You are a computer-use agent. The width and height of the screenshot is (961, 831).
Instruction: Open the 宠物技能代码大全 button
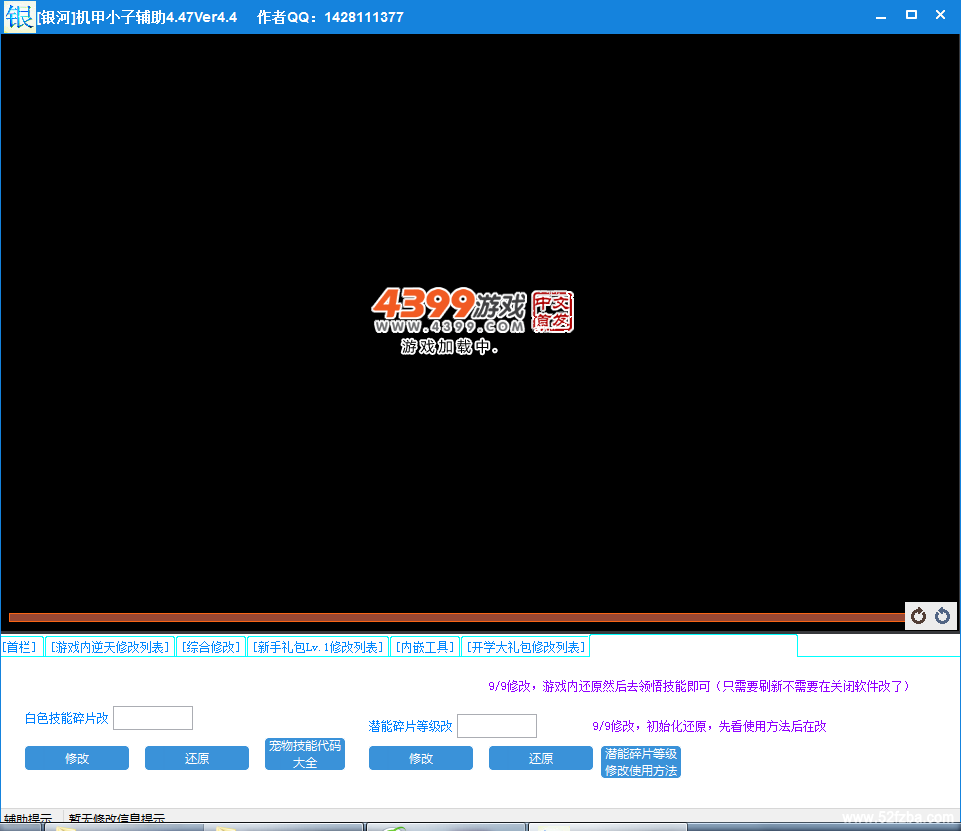click(x=305, y=754)
